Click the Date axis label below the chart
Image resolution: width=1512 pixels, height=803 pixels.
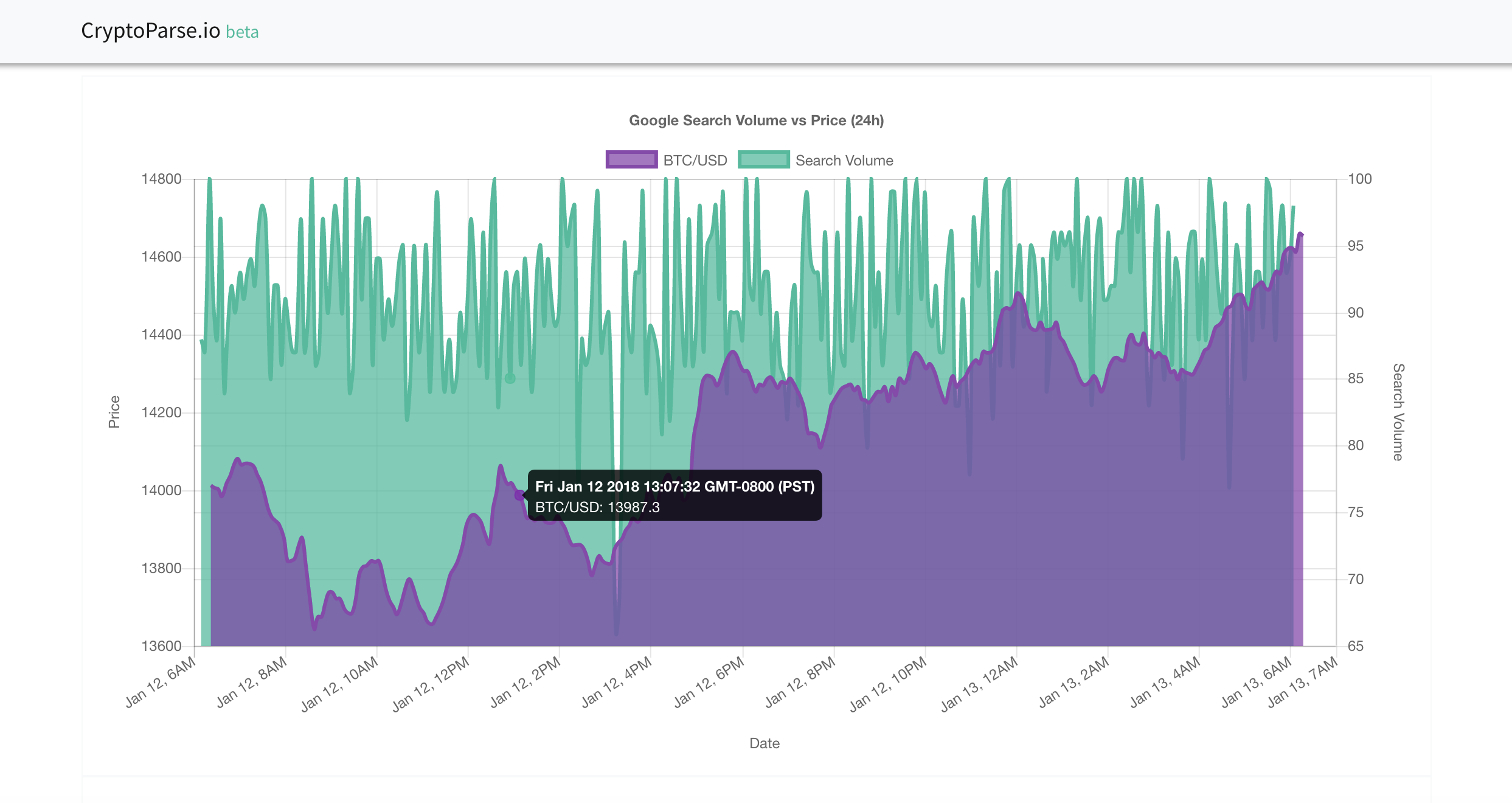pos(765,743)
